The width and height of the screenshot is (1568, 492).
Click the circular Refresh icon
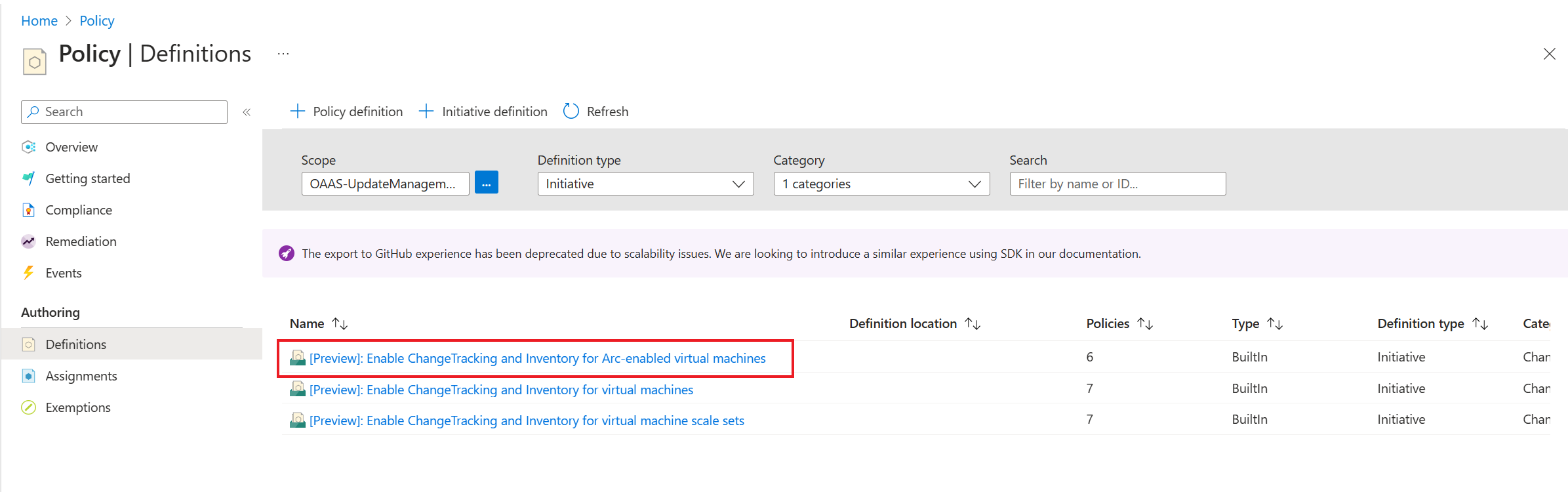(x=571, y=112)
